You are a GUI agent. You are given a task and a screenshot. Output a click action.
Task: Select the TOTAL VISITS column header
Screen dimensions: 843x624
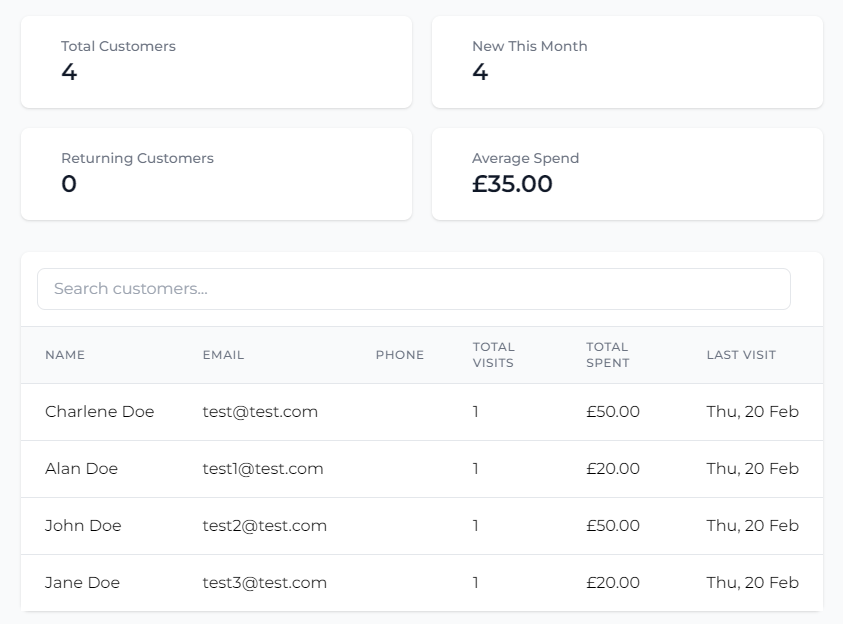(x=494, y=355)
